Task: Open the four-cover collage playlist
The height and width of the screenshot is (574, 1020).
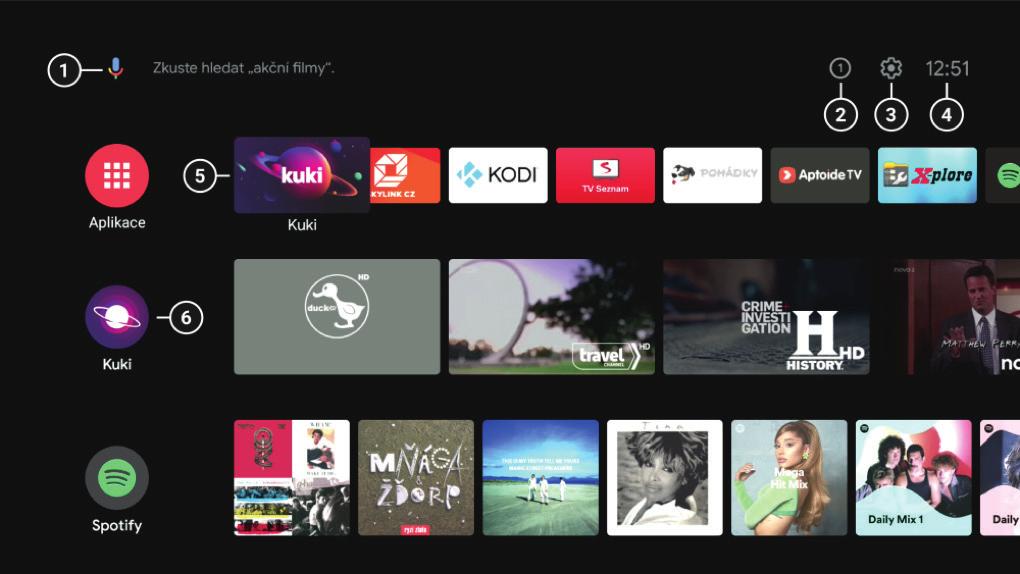Action: pyautogui.click(x=292, y=478)
